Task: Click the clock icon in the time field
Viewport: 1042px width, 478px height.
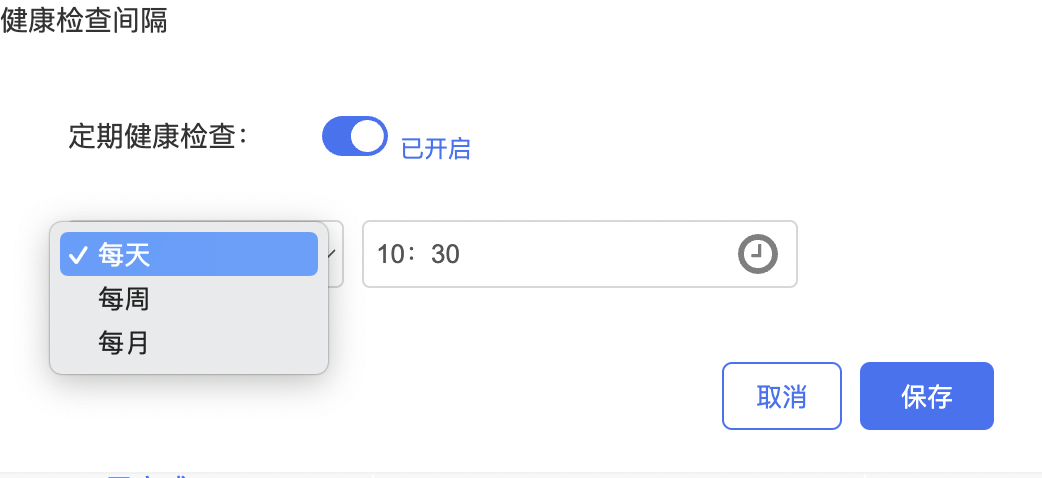Action: pyautogui.click(x=757, y=254)
